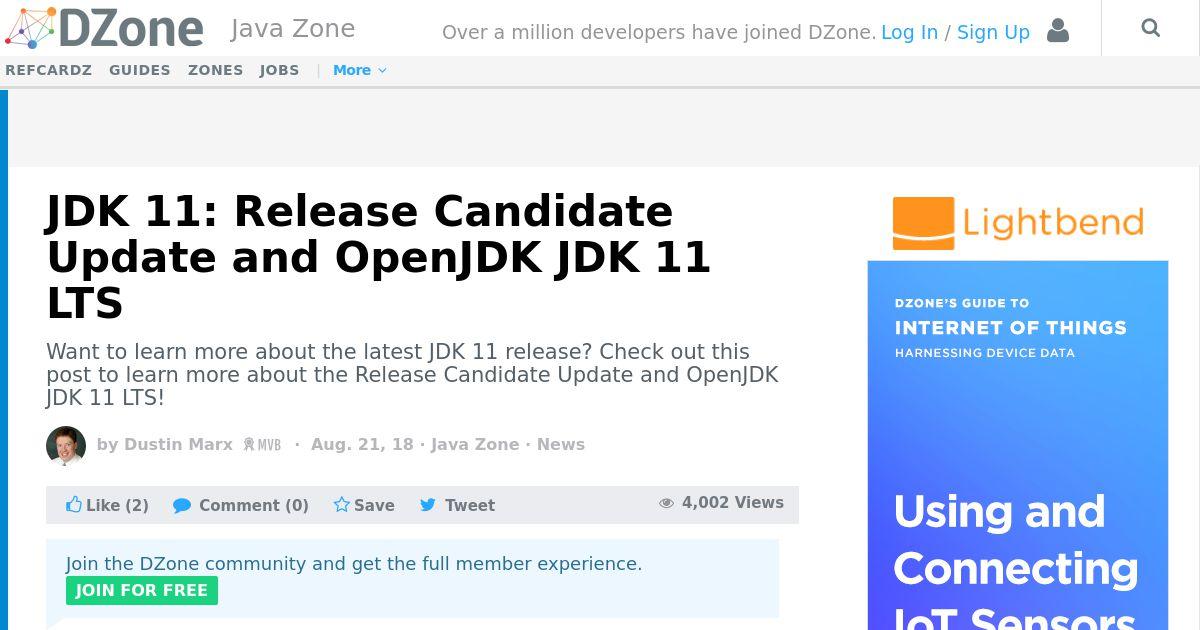Image resolution: width=1200 pixels, height=630 pixels.
Task: Click Dustin Marx's avatar photo
Action: click(x=66, y=446)
